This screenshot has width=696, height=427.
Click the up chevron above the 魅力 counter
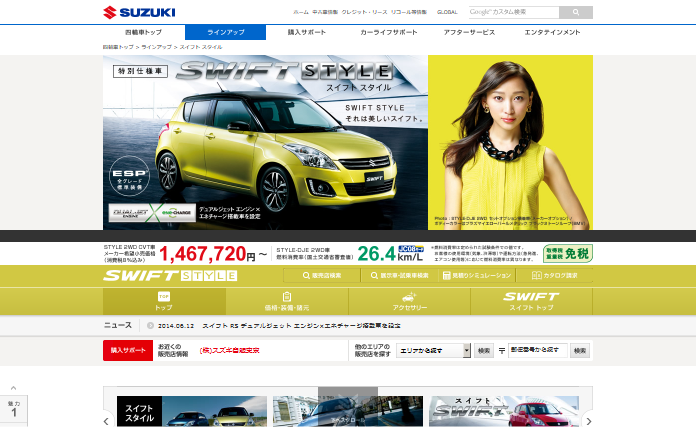[13, 388]
